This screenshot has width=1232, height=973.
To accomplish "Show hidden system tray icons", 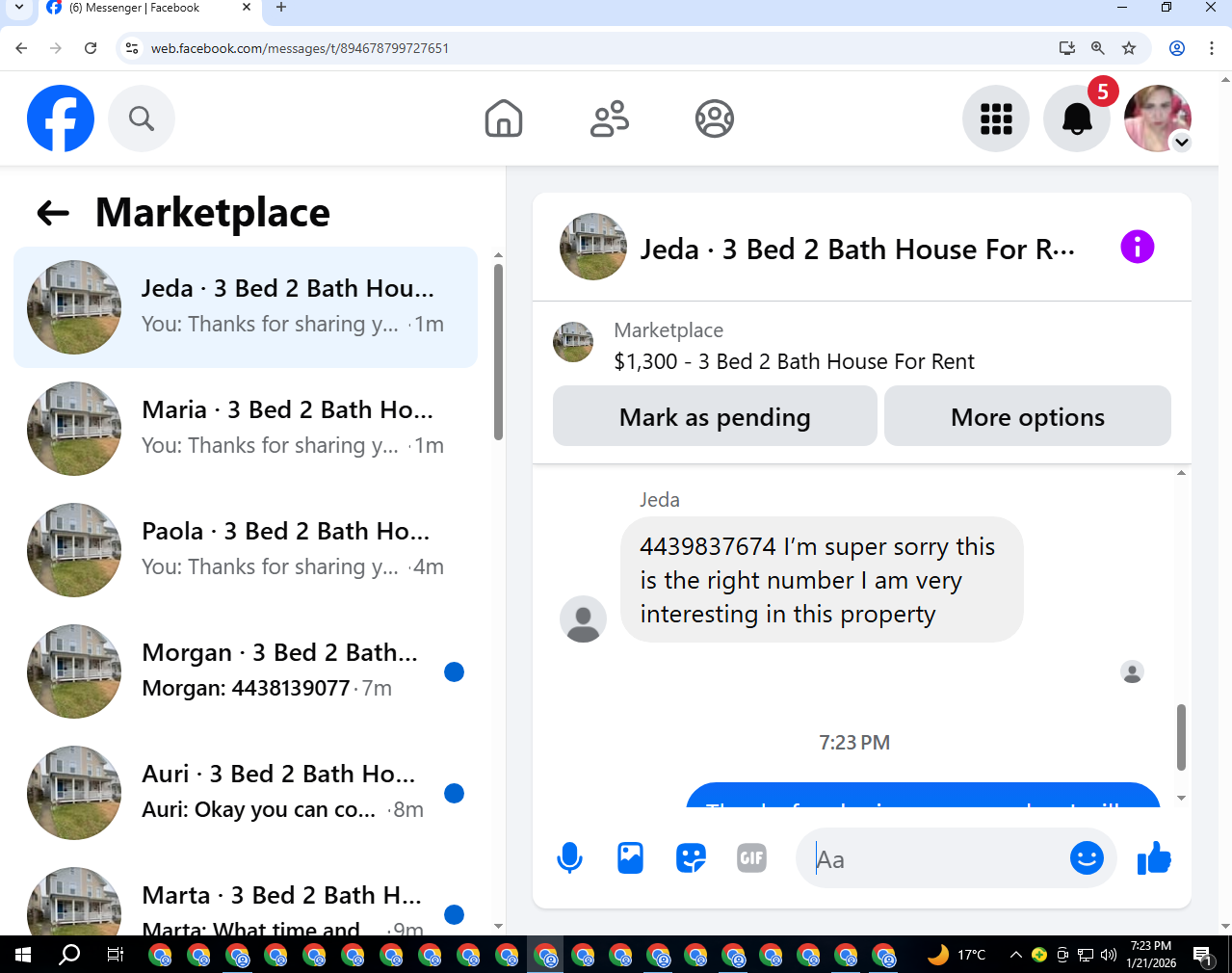I will tap(1015, 955).
